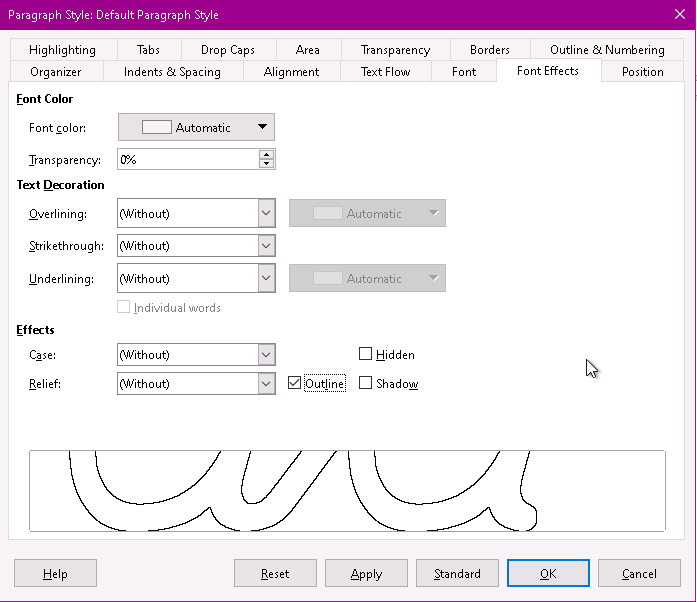Select the Outline & Numbering tab
The image size is (697, 602).
coord(607,50)
